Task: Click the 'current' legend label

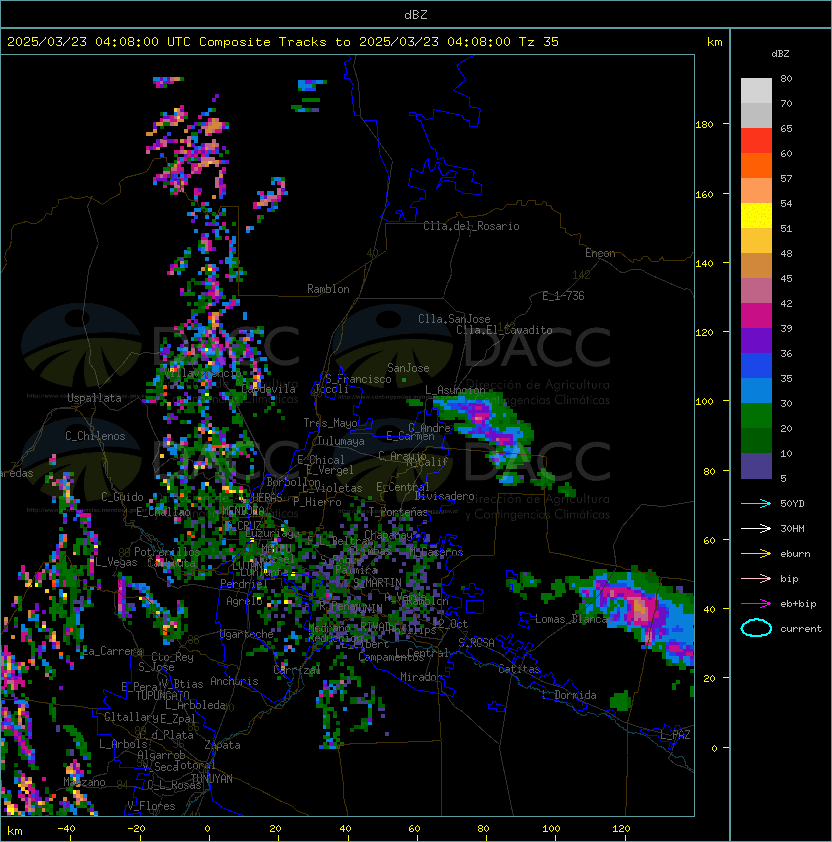Action: tap(801, 629)
